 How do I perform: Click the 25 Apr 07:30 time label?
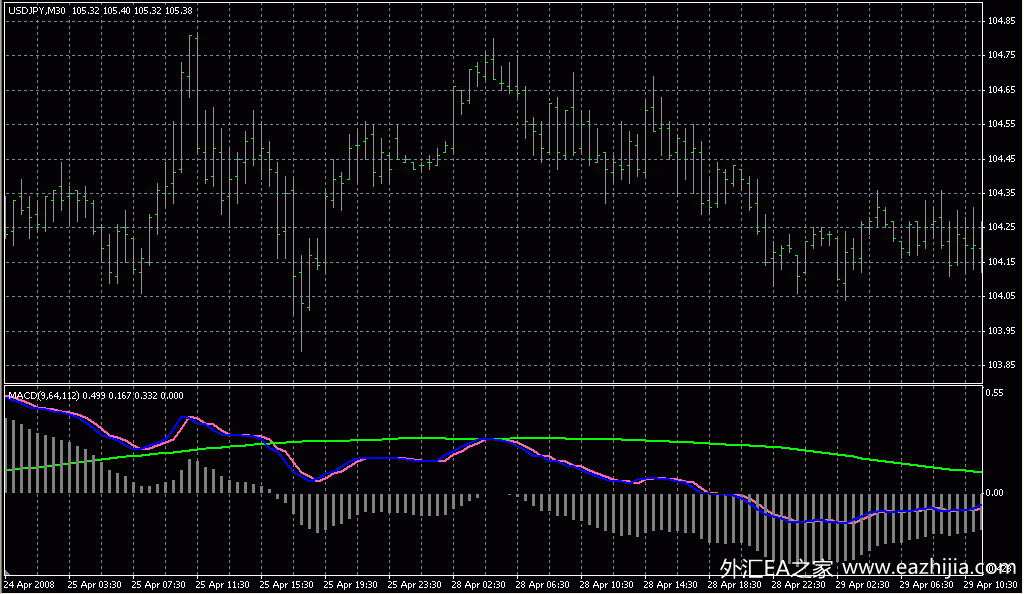pyautogui.click(x=158, y=585)
